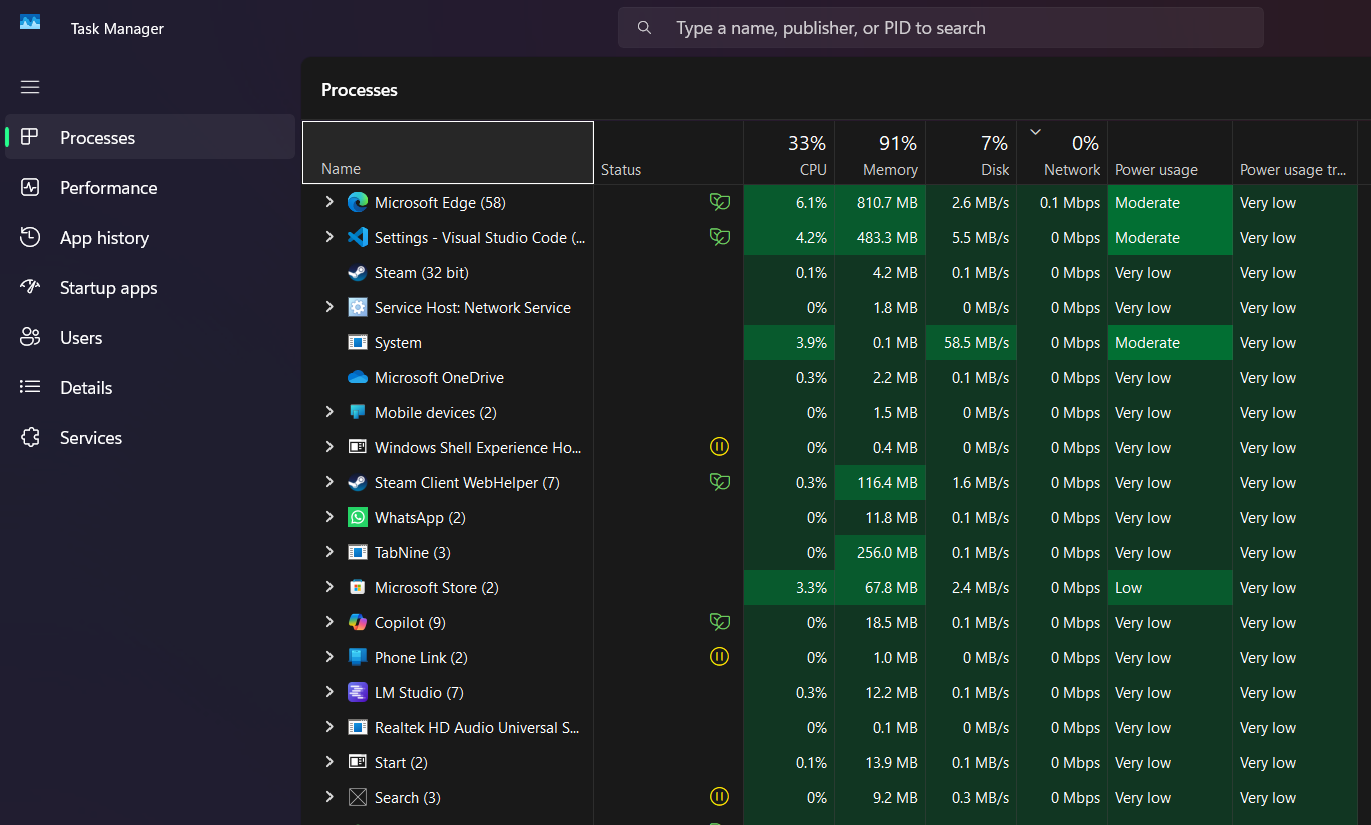Click efficiency leaf icon for Copilot

pyautogui.click(x=719, y=622)
